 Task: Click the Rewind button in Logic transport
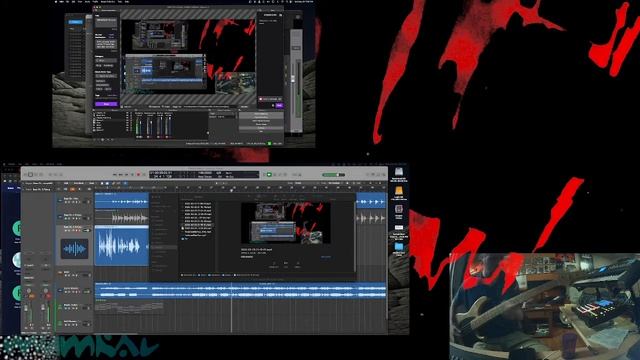[x=115, y=175]
